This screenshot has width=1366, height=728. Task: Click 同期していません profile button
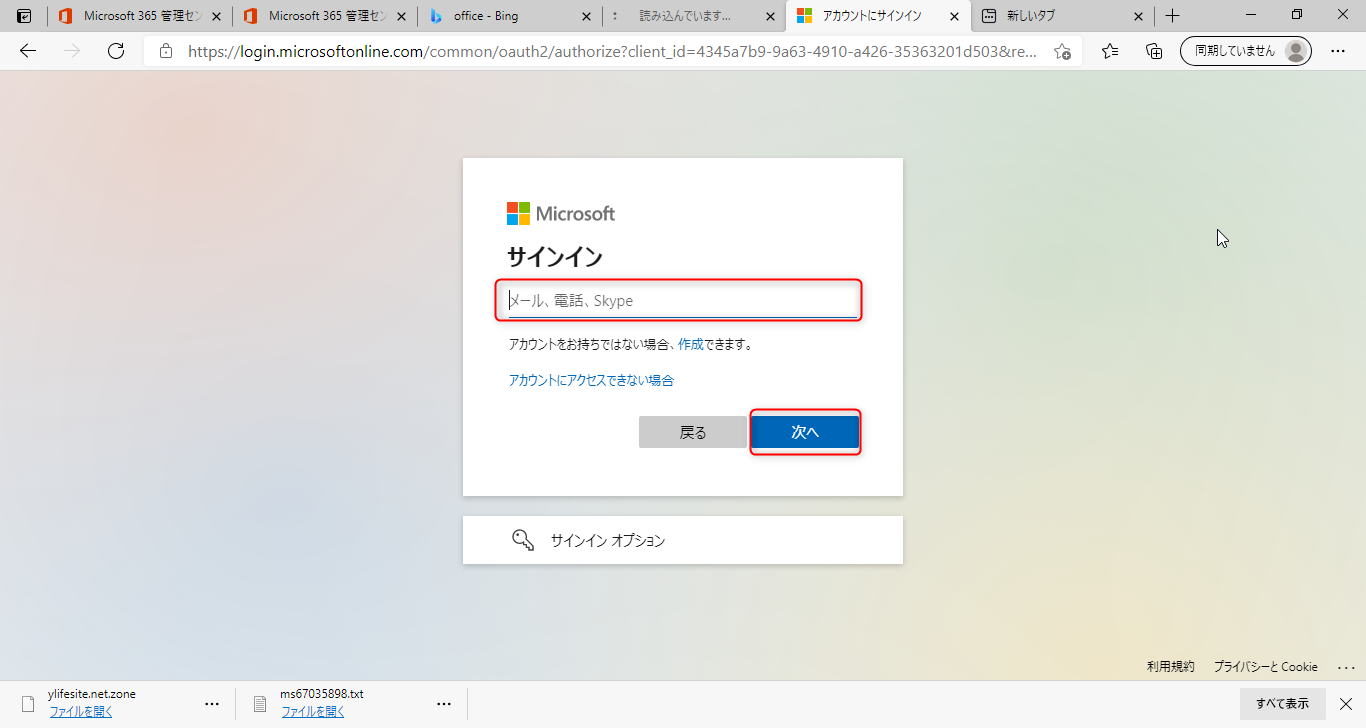point(1245,51)
